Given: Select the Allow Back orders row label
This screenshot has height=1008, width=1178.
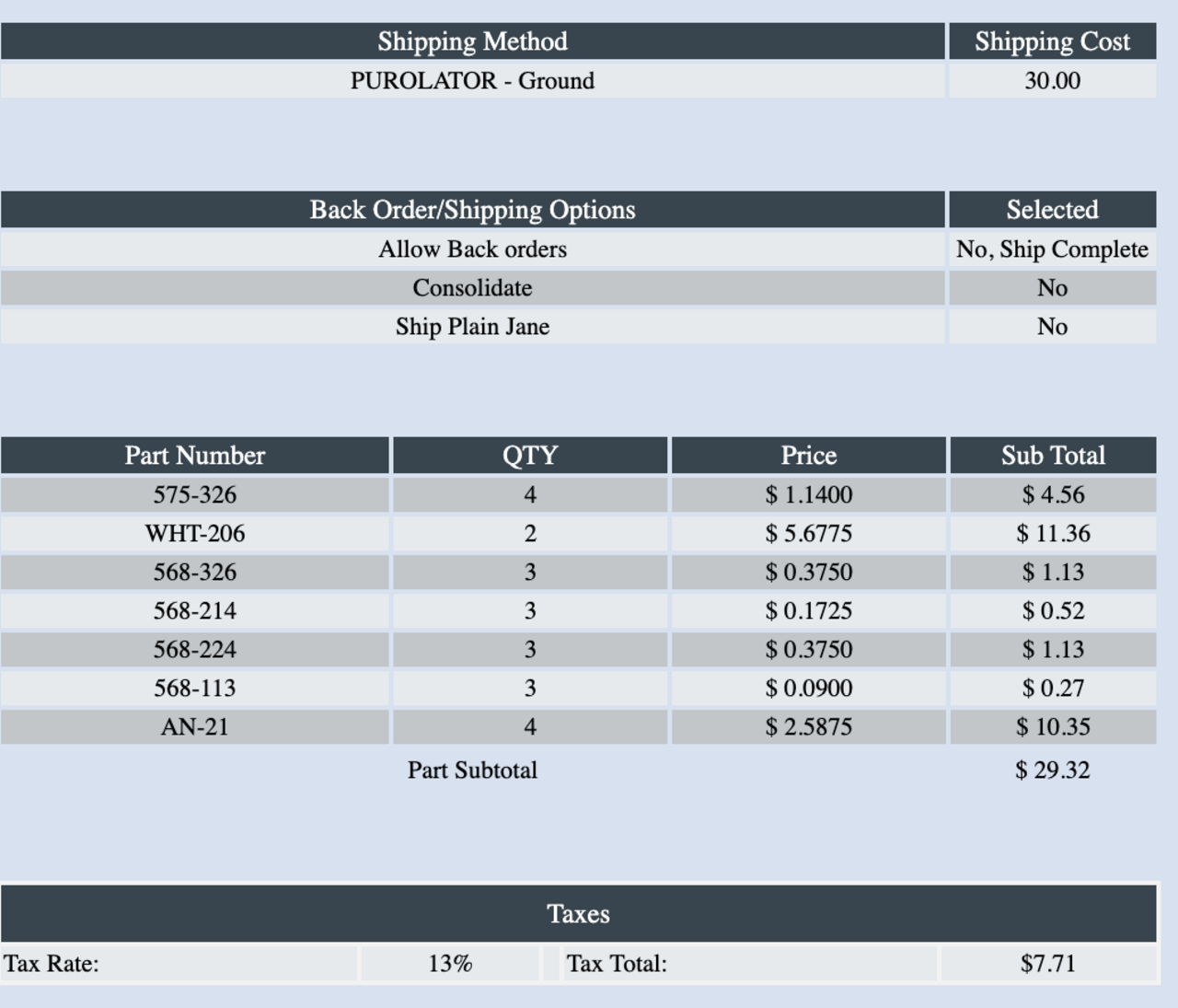Looking at the screenshot, I should point(472,249).
